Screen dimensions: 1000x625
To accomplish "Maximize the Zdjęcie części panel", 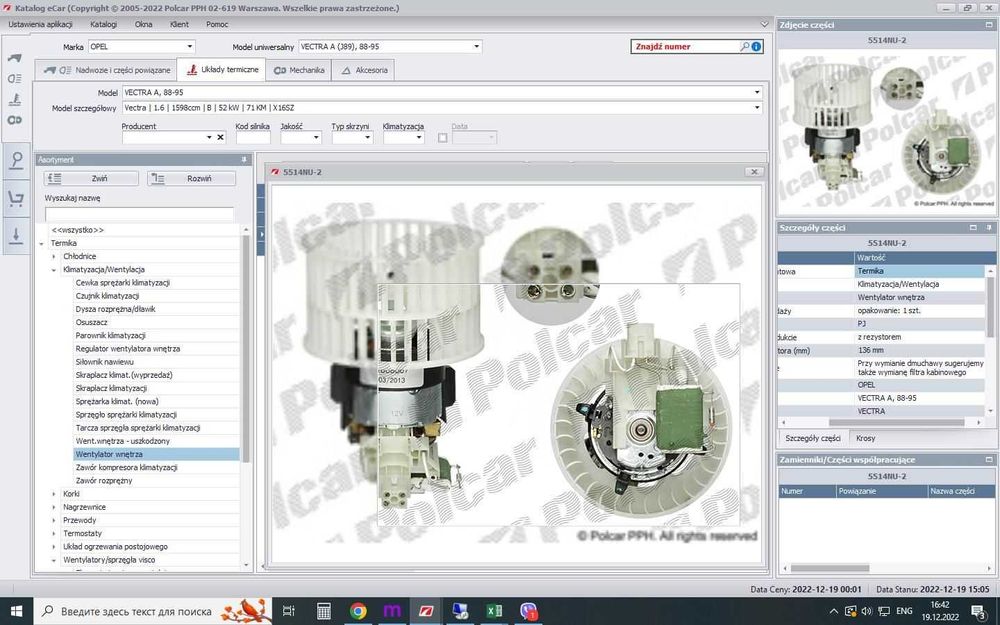I will pos(989,25).
